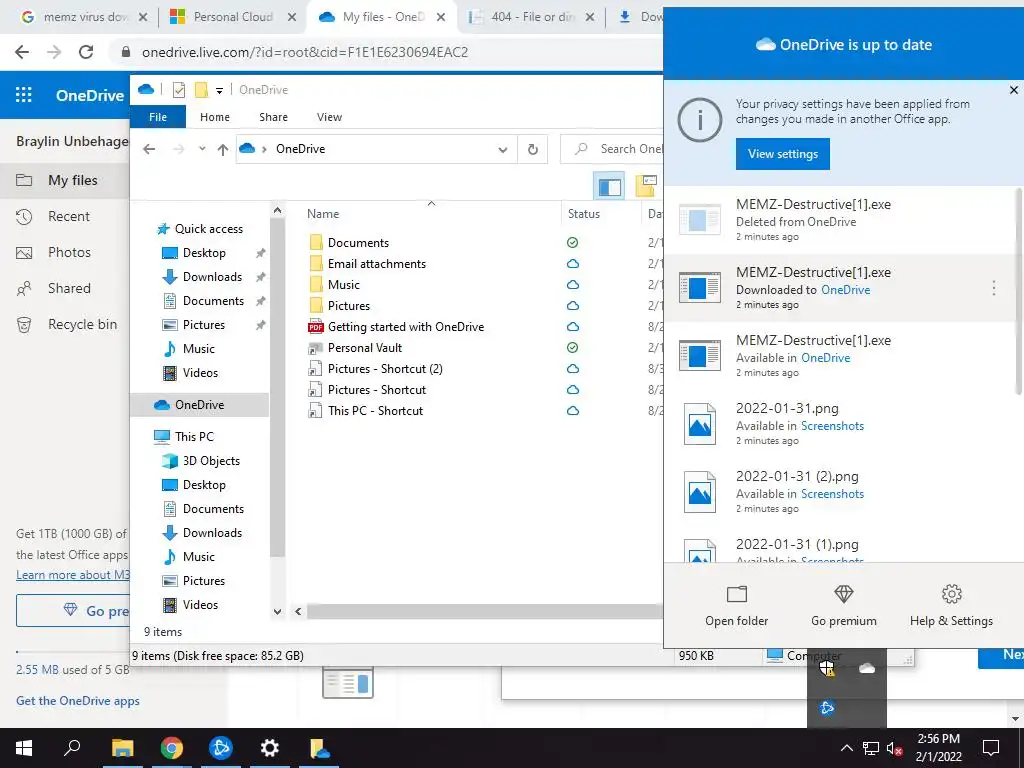This screenshot has height=768, width=1024.
Task: Click the Help & Settings gear in OneDrive flyout
Action: (x=952, y=605)
